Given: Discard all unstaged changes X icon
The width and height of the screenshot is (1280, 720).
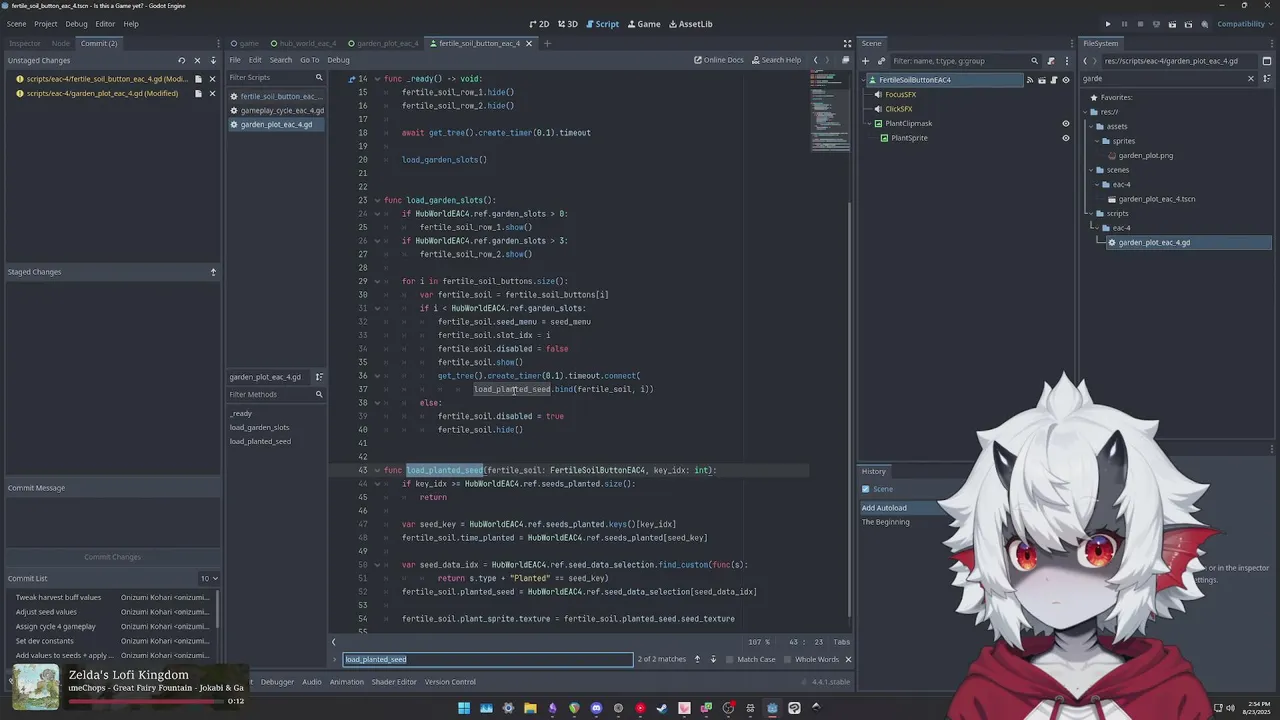Looking at the screenshot, I should click(197, 60).
